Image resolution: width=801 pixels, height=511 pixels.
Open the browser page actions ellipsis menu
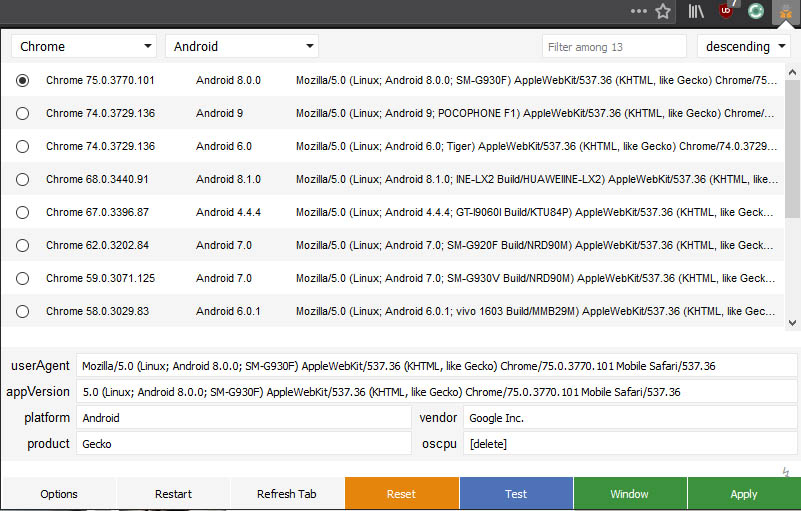(639, 11)
